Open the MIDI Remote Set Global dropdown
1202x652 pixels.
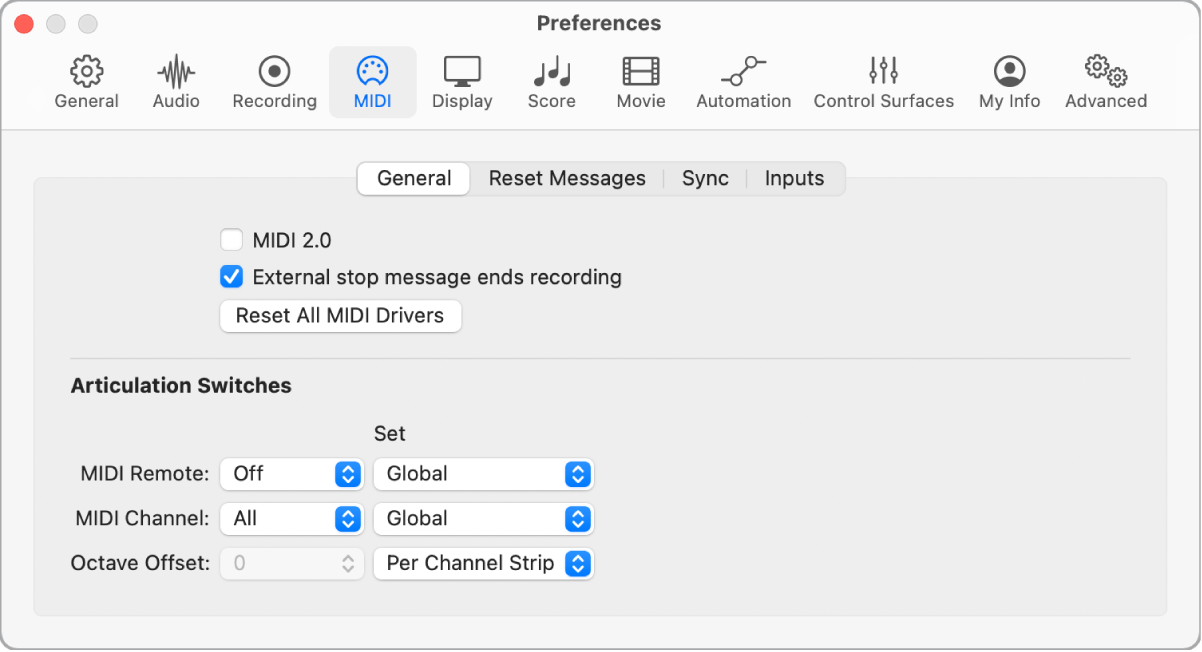point(483,474)
